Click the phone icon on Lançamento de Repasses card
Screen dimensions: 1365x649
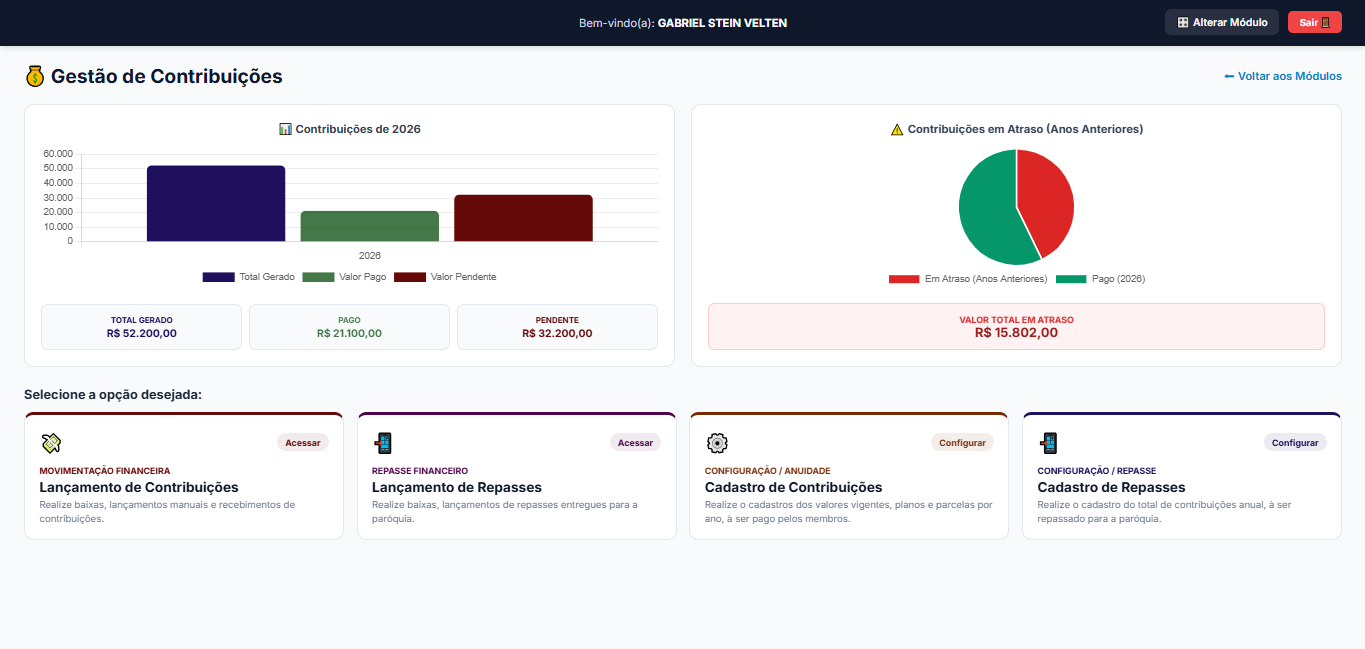pos(383,443)
